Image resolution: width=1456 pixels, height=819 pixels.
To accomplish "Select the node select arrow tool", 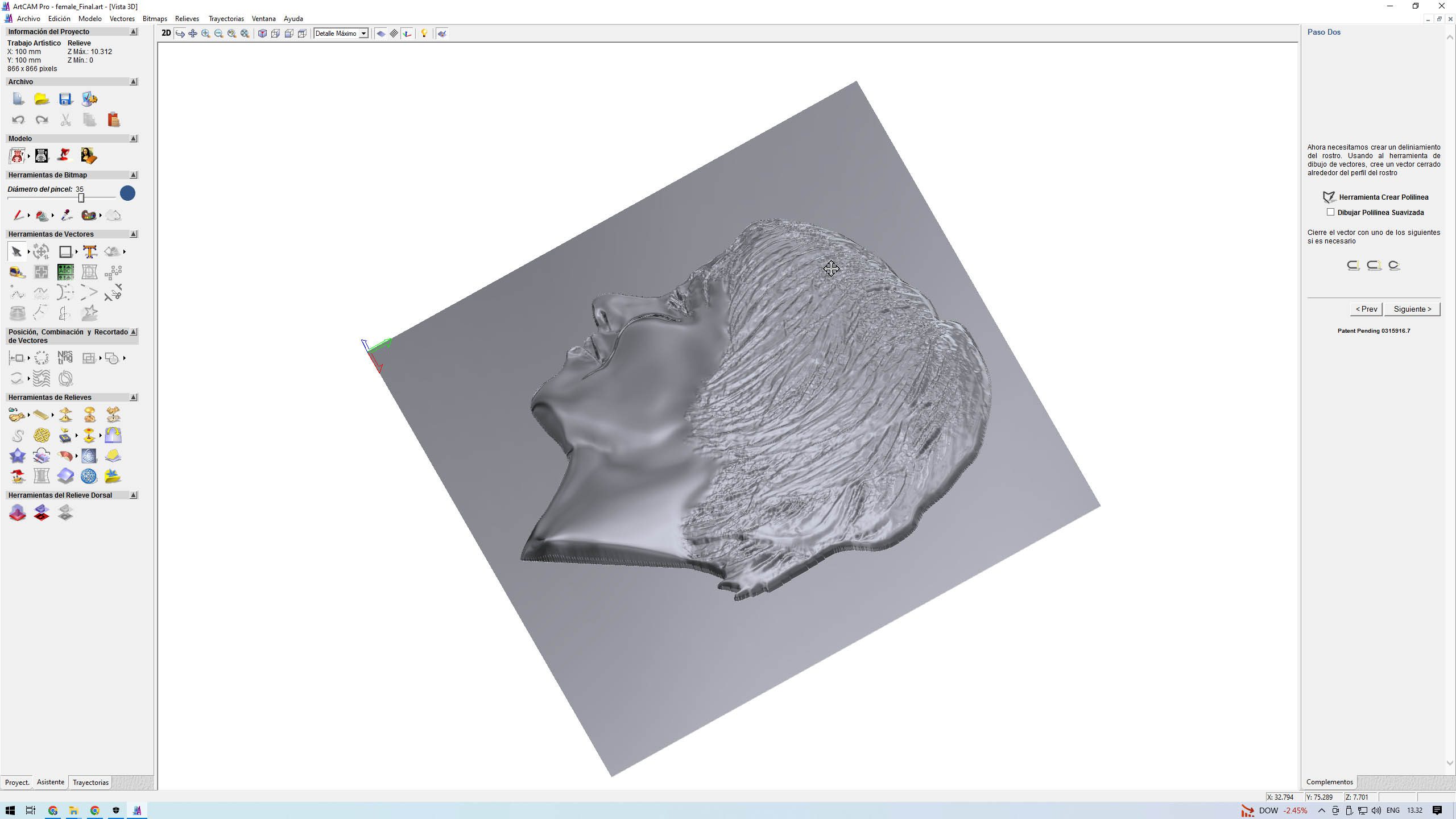I will tap(16, 251).
